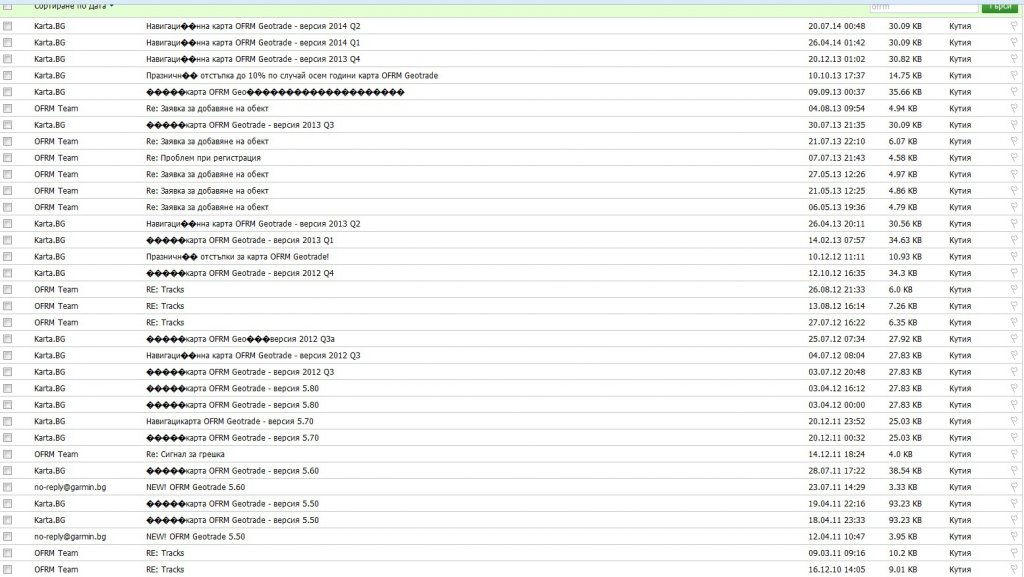Open the 'версия 2012 Q3a' email
This screenshot has height=577, width=1024.
[240, 339]
